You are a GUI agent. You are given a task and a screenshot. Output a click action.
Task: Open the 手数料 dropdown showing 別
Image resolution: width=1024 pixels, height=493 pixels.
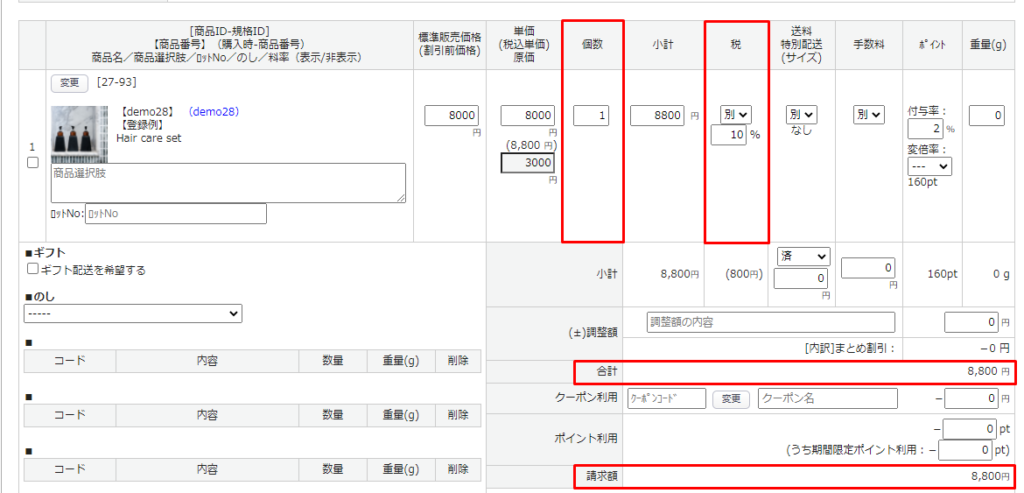[x=869, y=115]
